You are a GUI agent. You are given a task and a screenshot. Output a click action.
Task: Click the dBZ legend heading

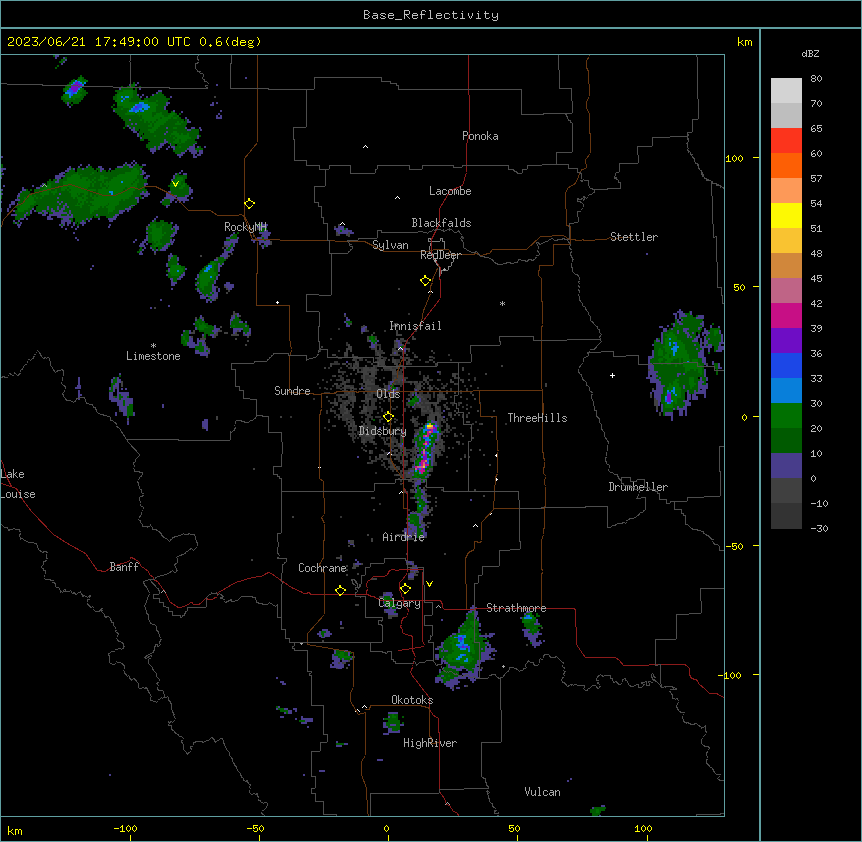click(x=810, y=53)
